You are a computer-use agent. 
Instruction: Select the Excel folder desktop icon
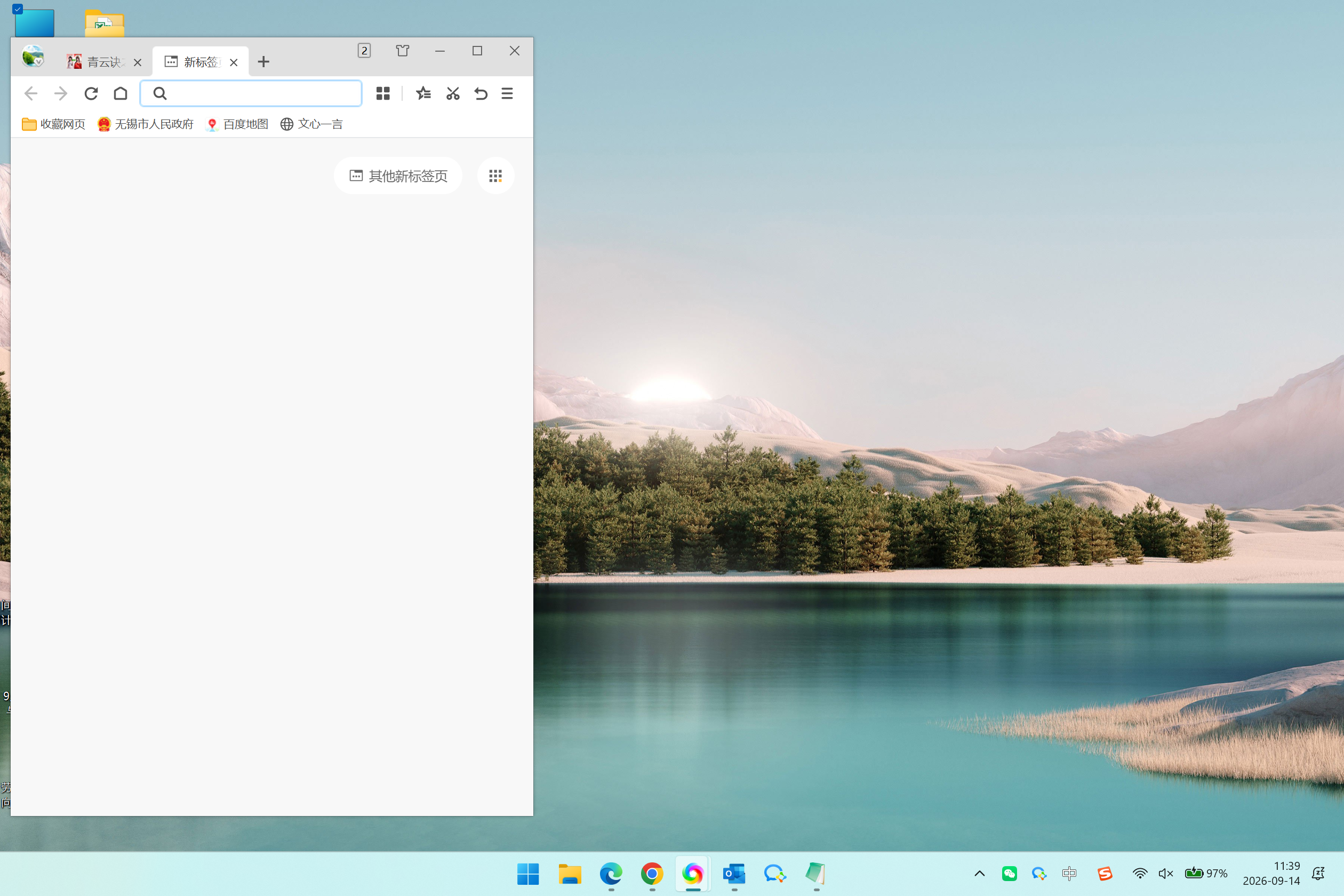(105, 23)
